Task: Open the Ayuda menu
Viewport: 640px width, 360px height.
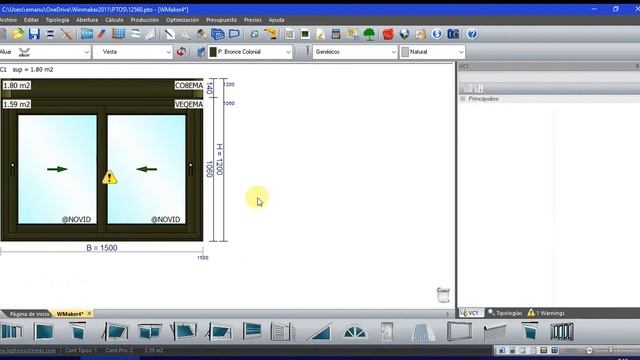Action: click(276, 20)
